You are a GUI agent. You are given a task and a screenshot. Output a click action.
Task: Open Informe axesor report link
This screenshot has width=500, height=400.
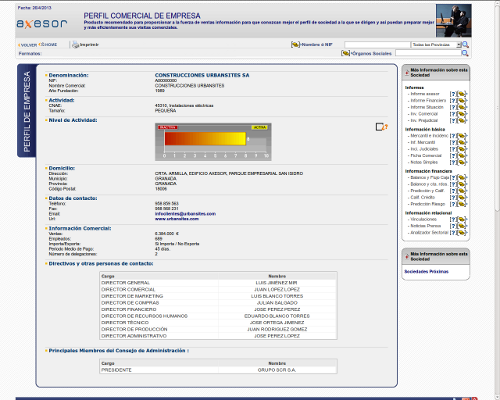[x=425, y=94]
